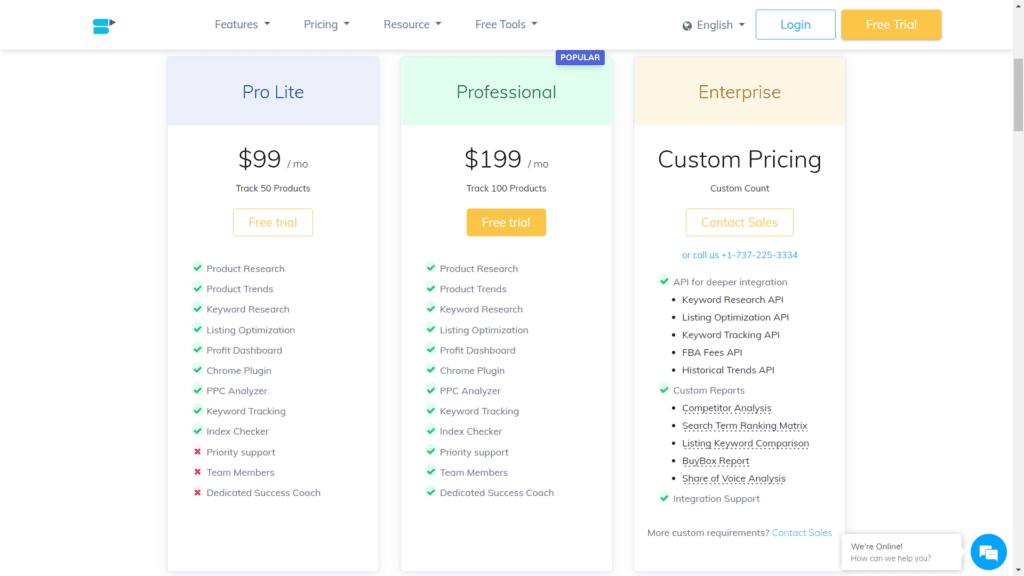Open the Pricing dropdown menu
The height and width of the screenshot is (576, 1024).
point(327,24)
